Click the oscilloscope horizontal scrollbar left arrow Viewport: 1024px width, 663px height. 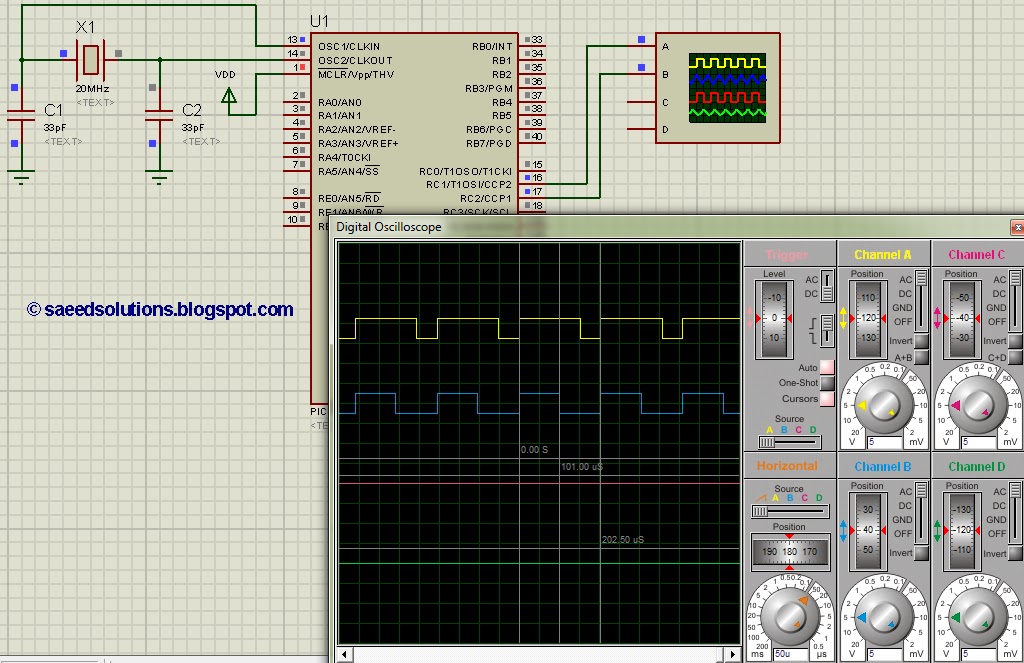[x=344, y=653]
